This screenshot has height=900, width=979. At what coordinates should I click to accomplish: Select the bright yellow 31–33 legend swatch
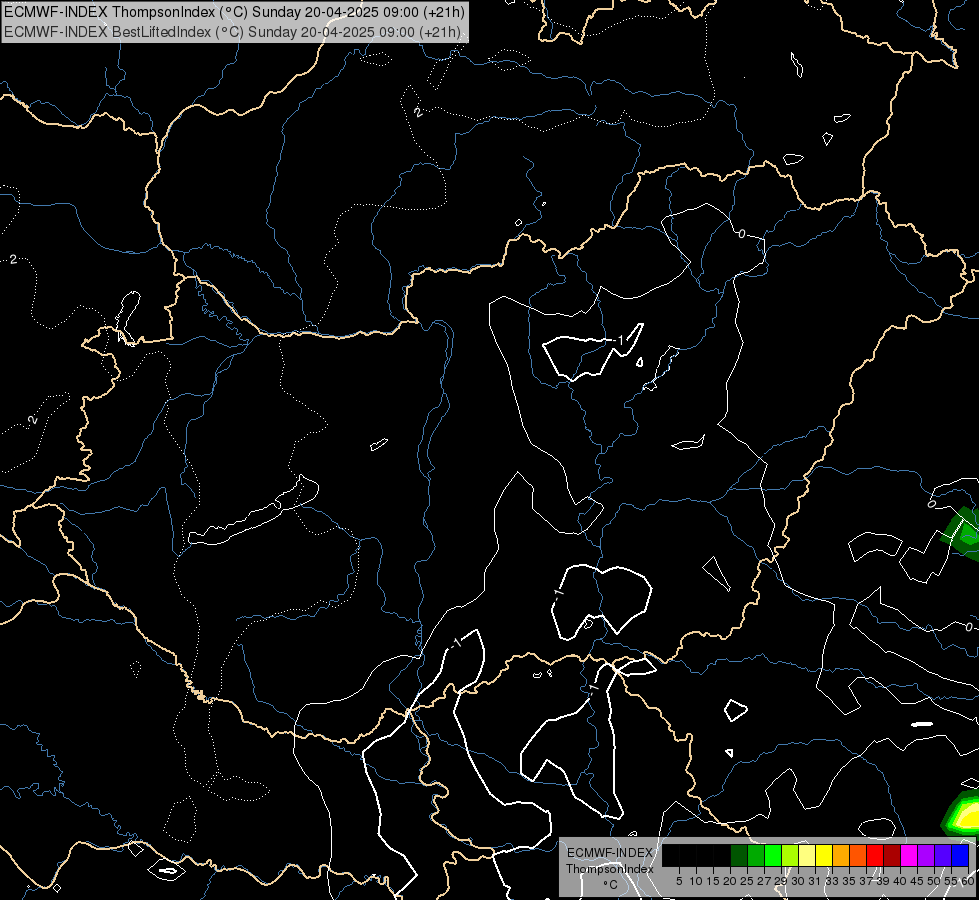824,855
